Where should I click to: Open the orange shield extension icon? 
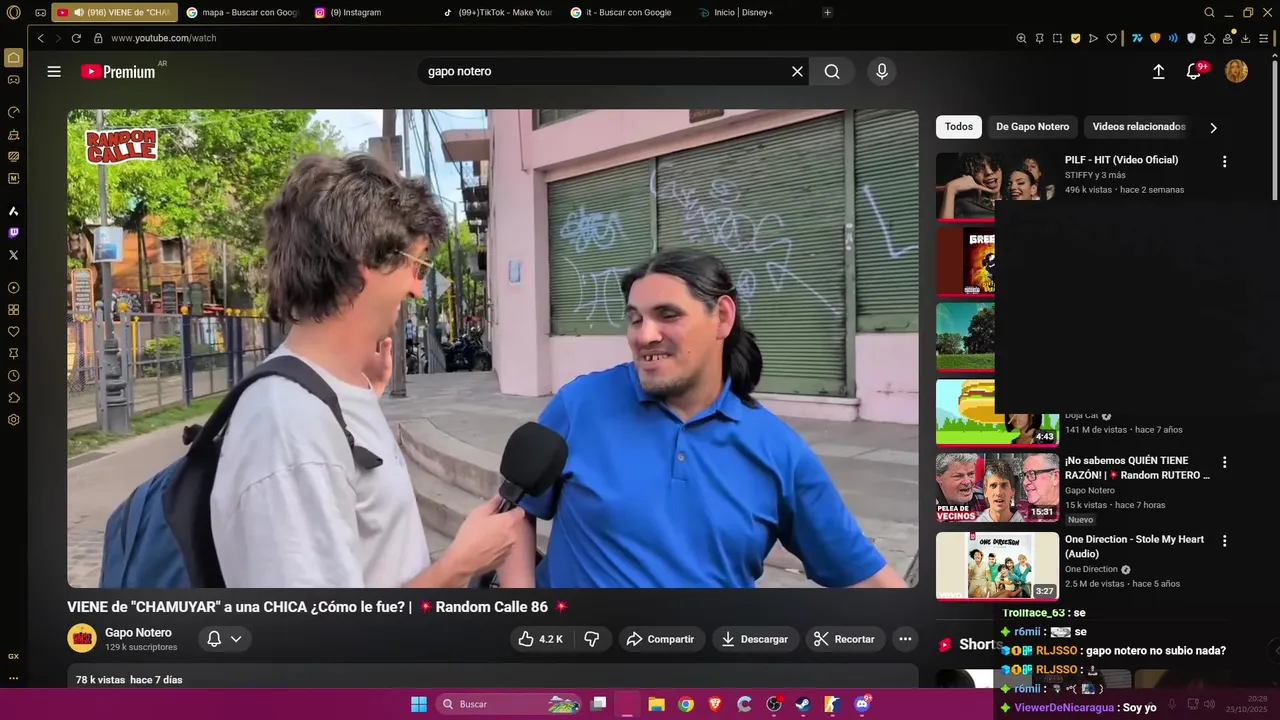1155,38
